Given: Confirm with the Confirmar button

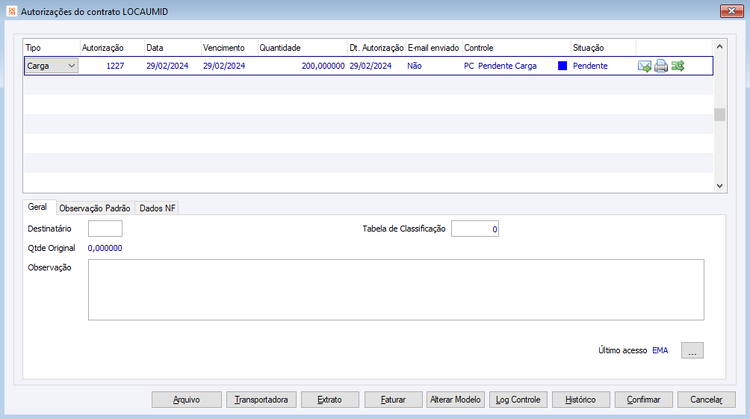Looking at the screenshot, I should click(x=643, y=399).
